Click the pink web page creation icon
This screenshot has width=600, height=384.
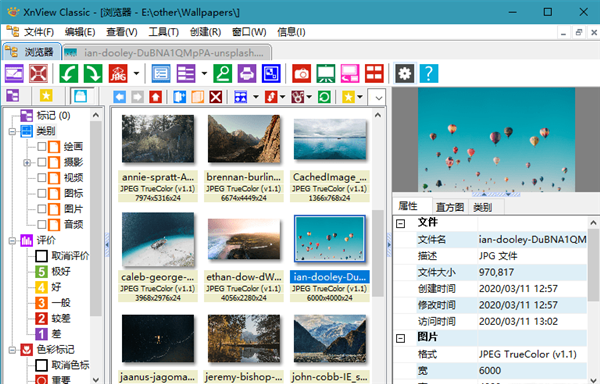tap(350, 73)
